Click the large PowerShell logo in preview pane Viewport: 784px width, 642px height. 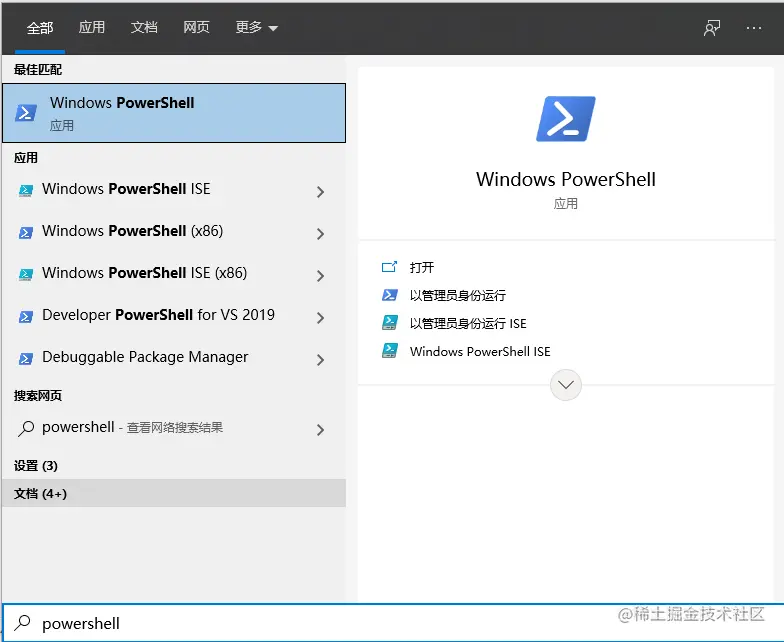[x=566, y=119]
